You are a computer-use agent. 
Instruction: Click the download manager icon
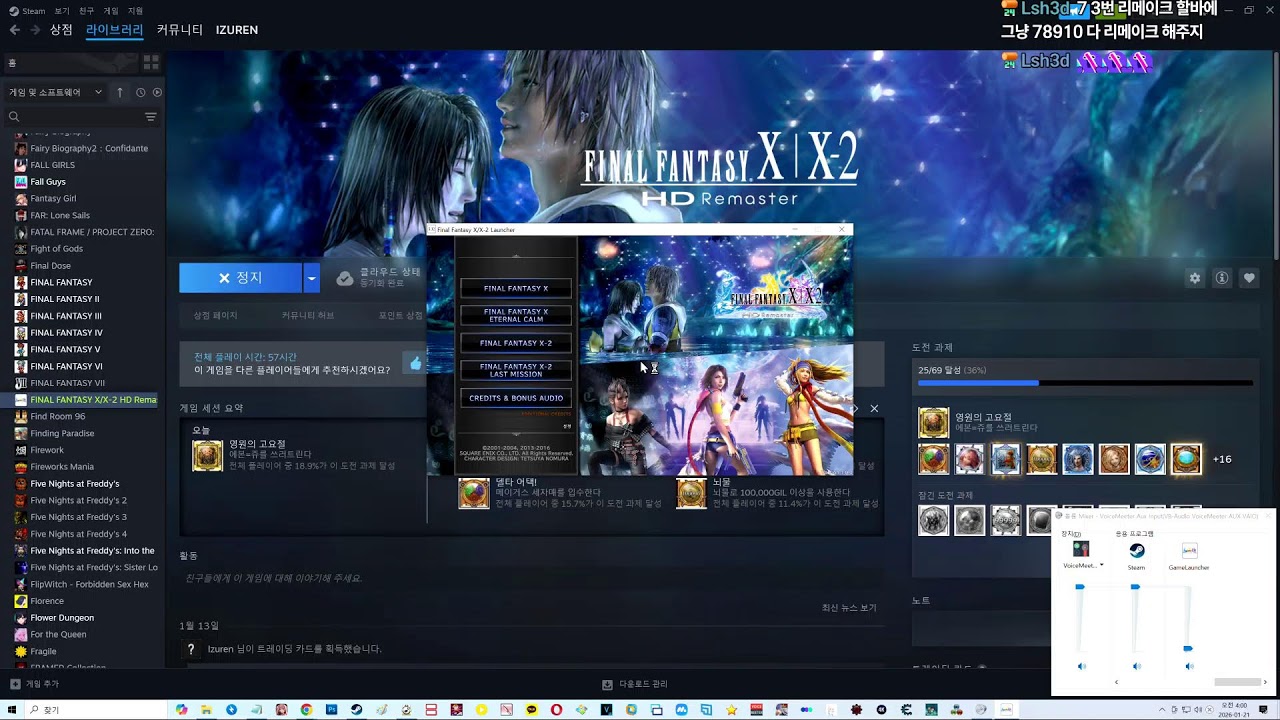[607, 684]
